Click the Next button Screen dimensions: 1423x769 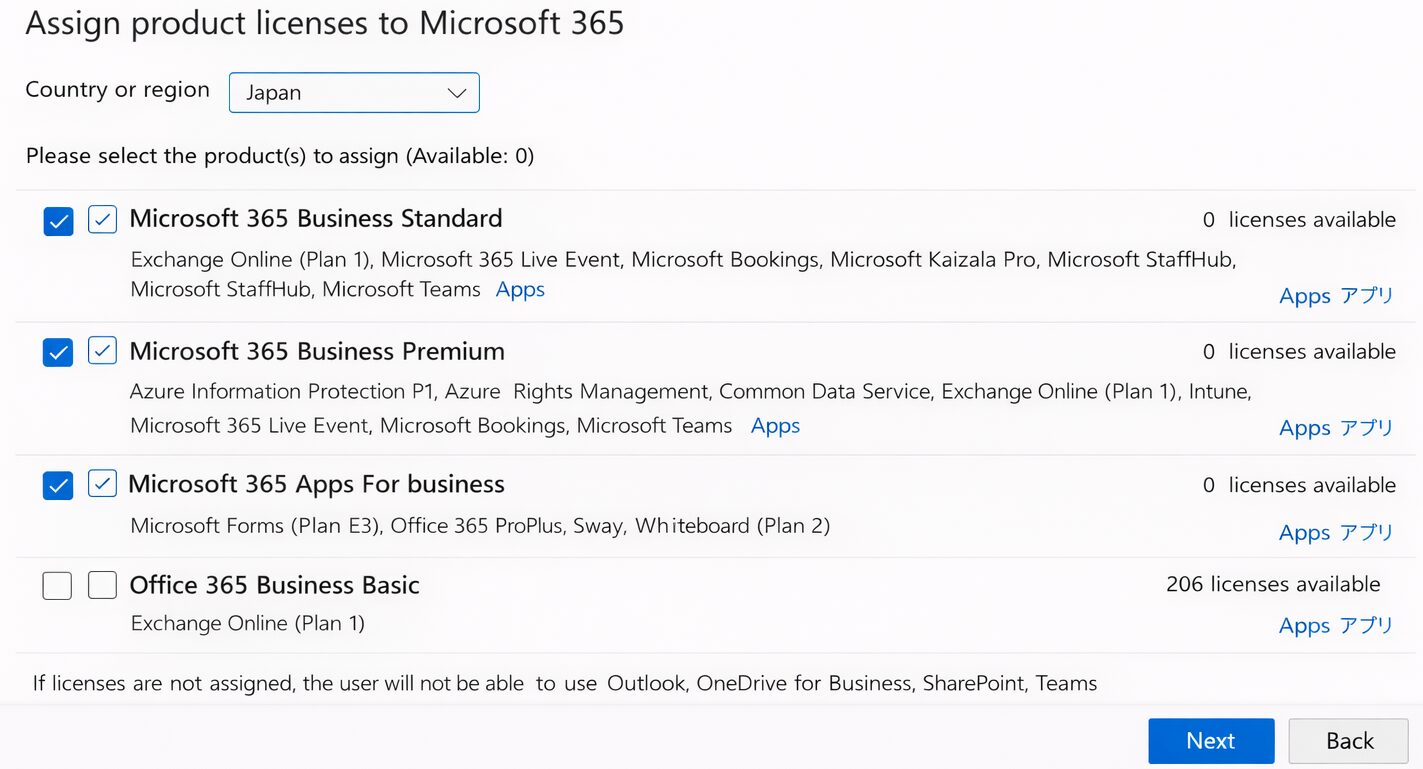1210,741
